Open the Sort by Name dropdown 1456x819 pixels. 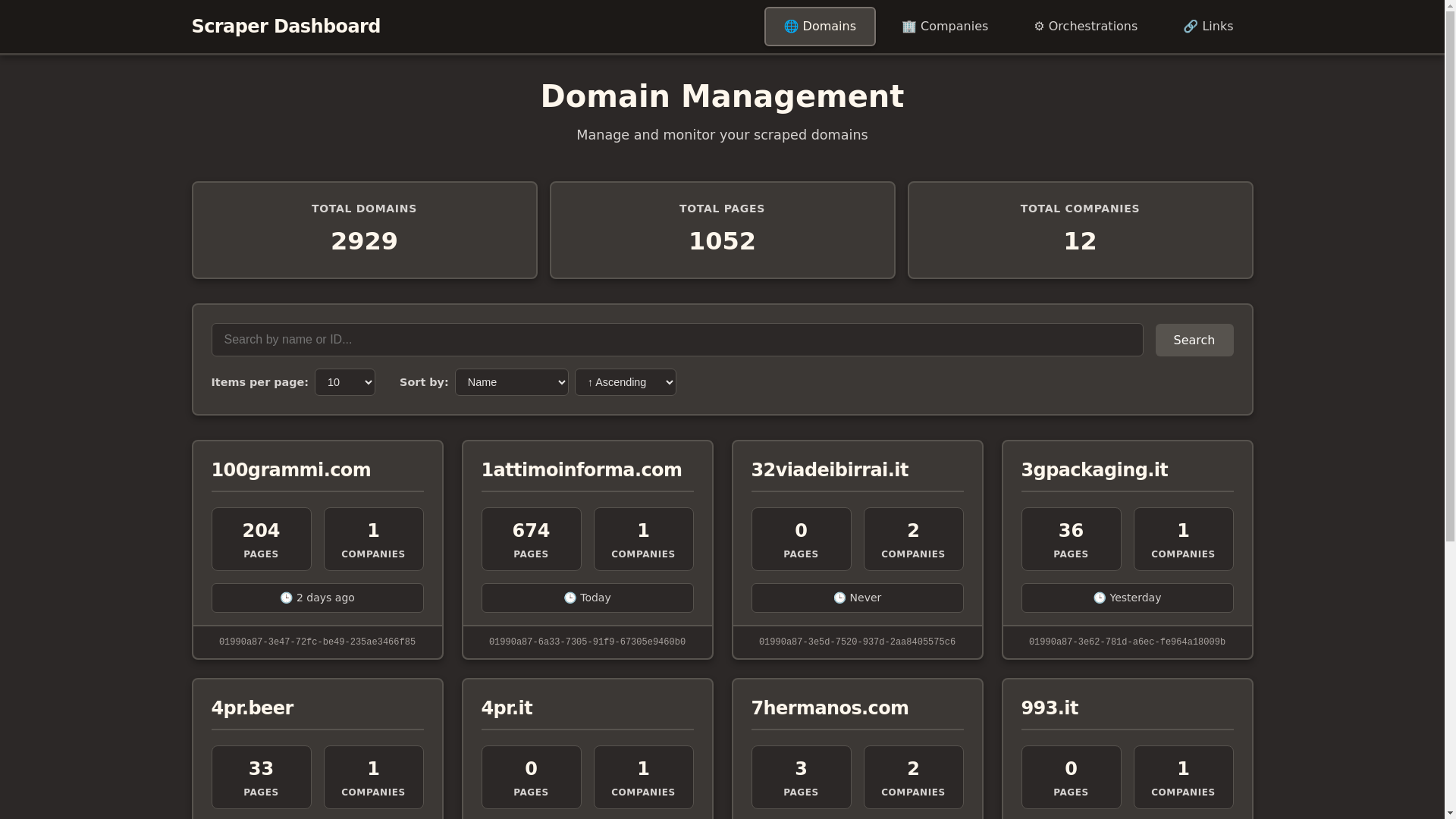512,382
